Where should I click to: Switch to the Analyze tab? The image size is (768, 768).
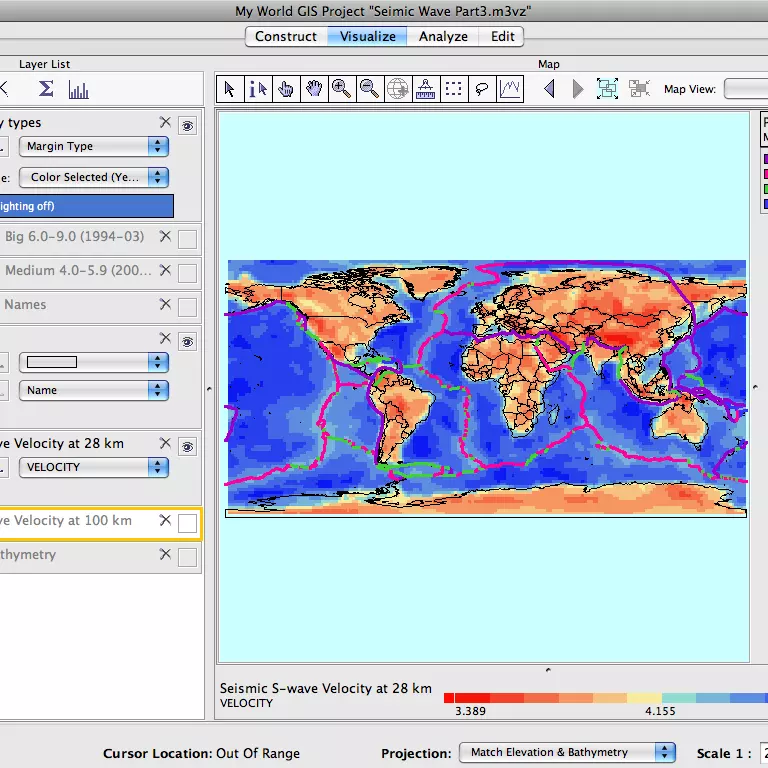pyautogui.click(x=443, y=36)
